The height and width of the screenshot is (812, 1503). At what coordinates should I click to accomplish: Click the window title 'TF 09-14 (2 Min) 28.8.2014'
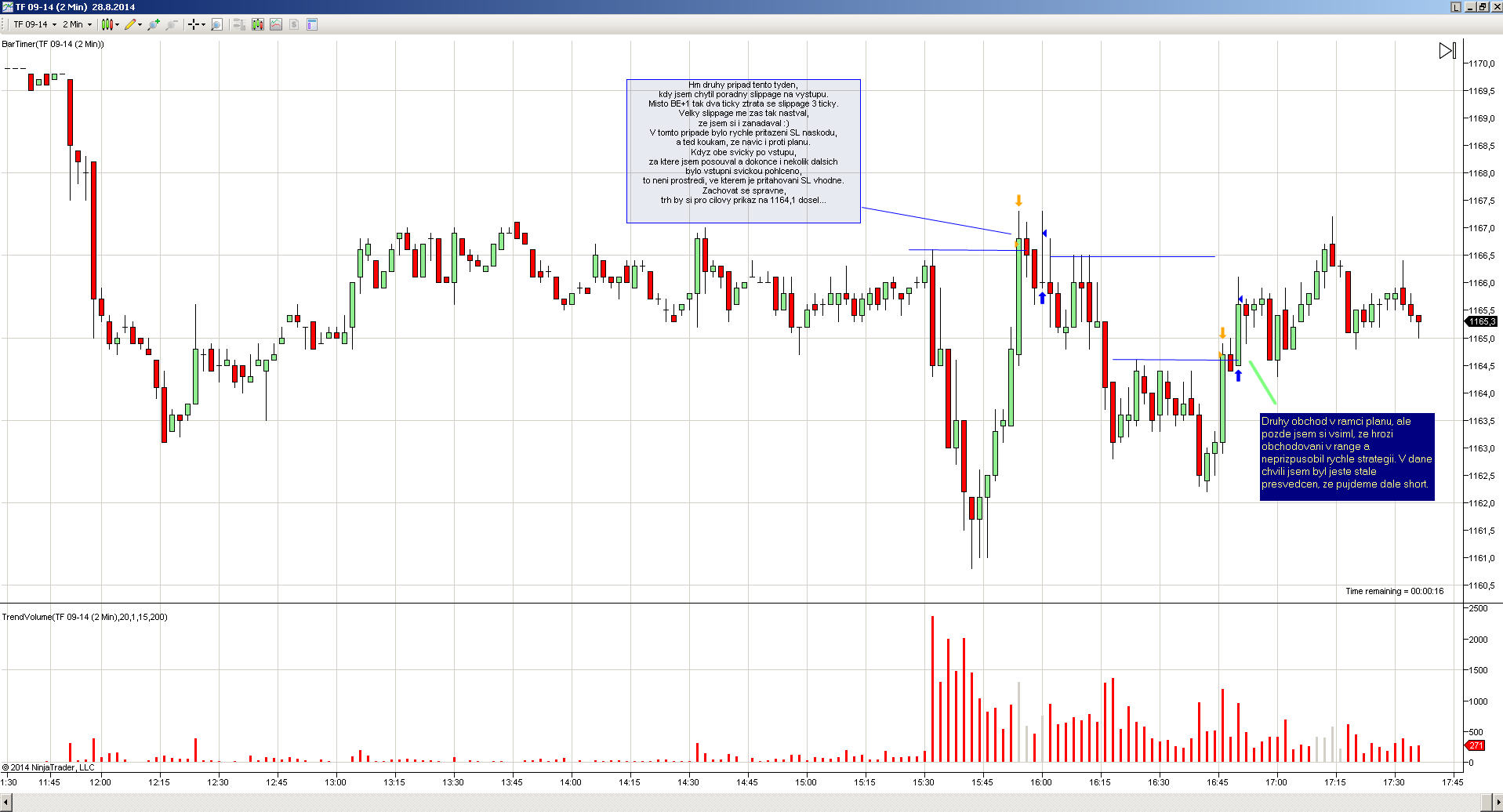click(x=75, y=7)
